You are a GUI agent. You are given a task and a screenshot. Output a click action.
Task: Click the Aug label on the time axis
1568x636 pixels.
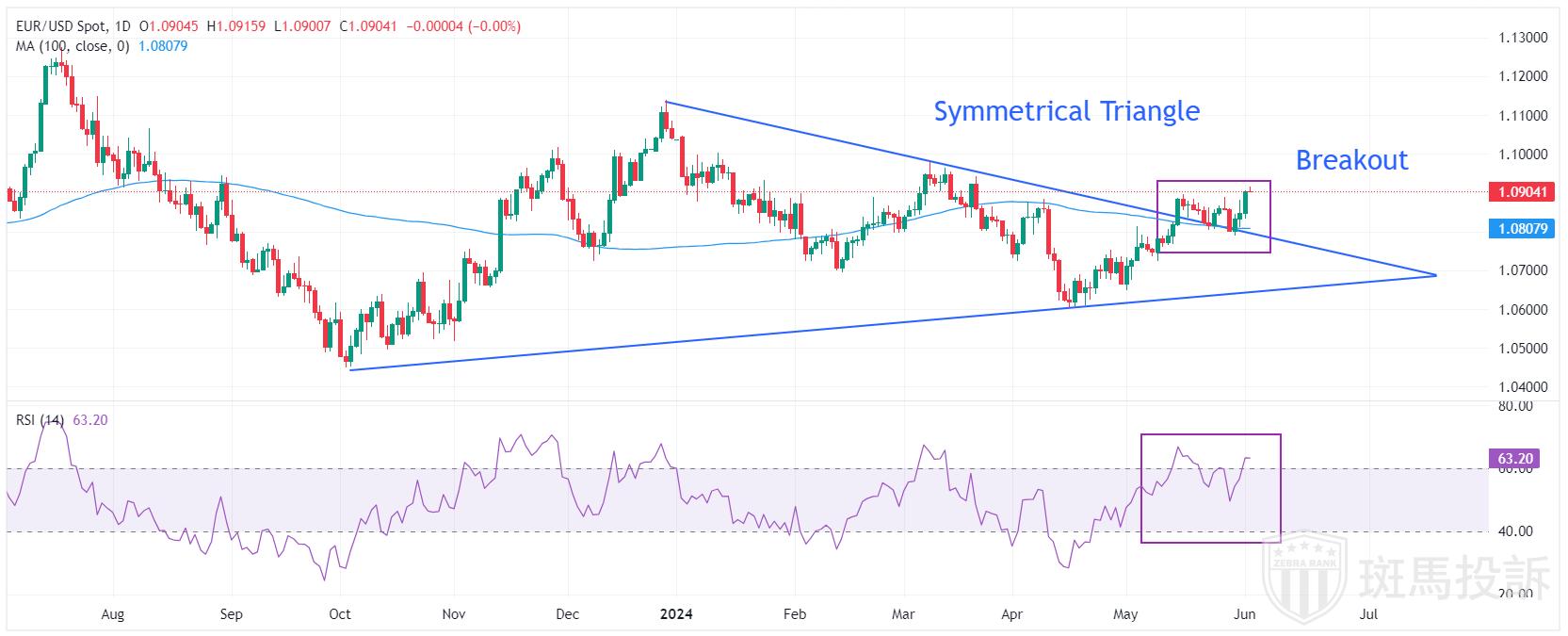(x=112, y=614)
